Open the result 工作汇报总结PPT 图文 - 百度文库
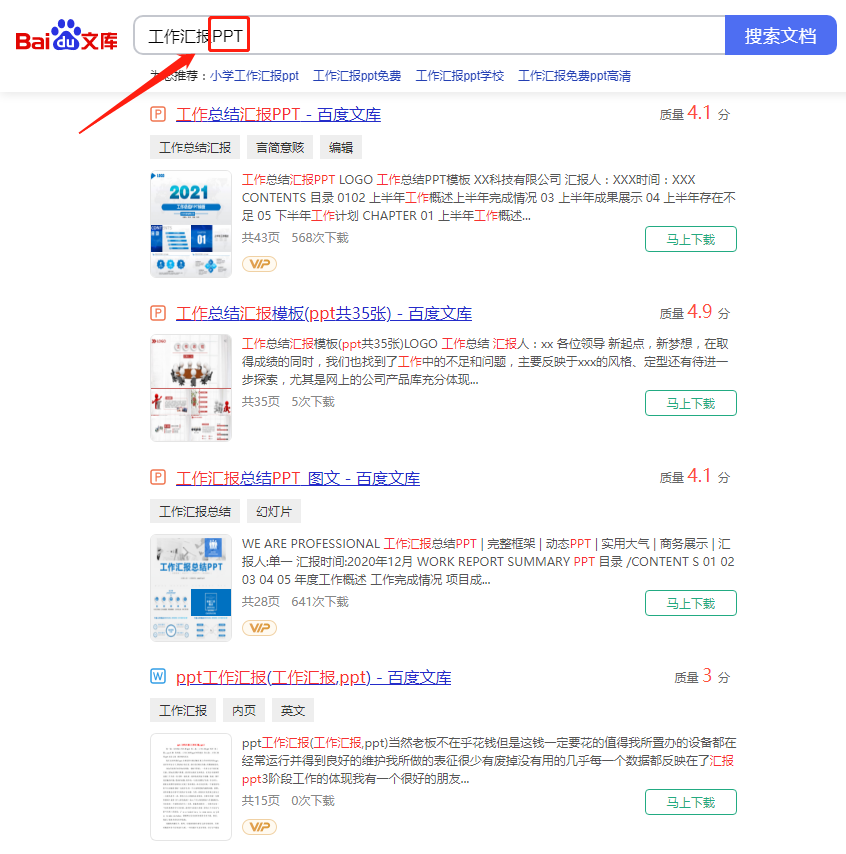Image resolution: width=846 pixels, height=854 pixels. point(297,478)
